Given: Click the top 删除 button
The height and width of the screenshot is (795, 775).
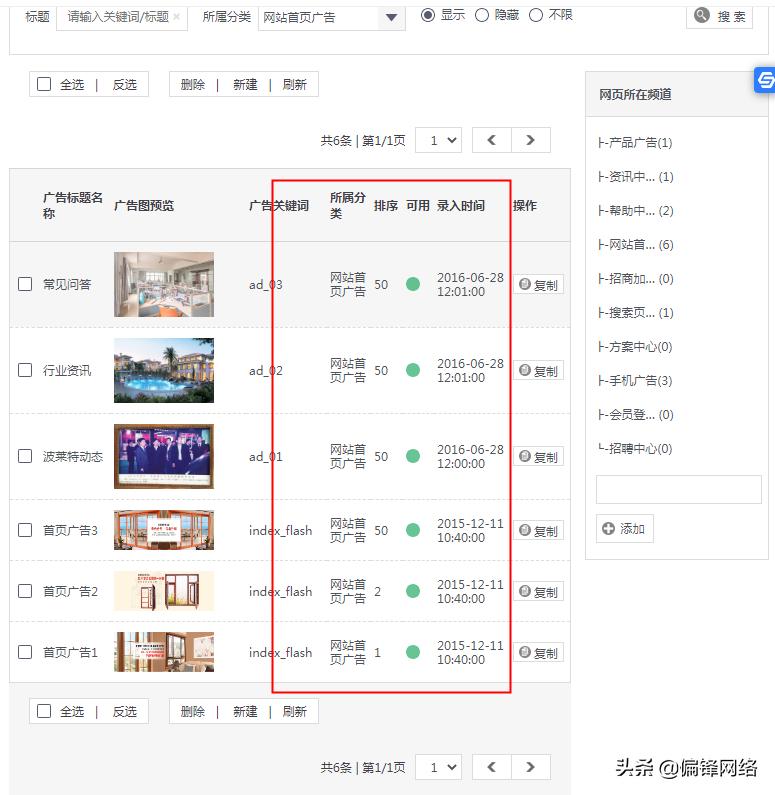Looking at the screenshot, I should [193, 85].
